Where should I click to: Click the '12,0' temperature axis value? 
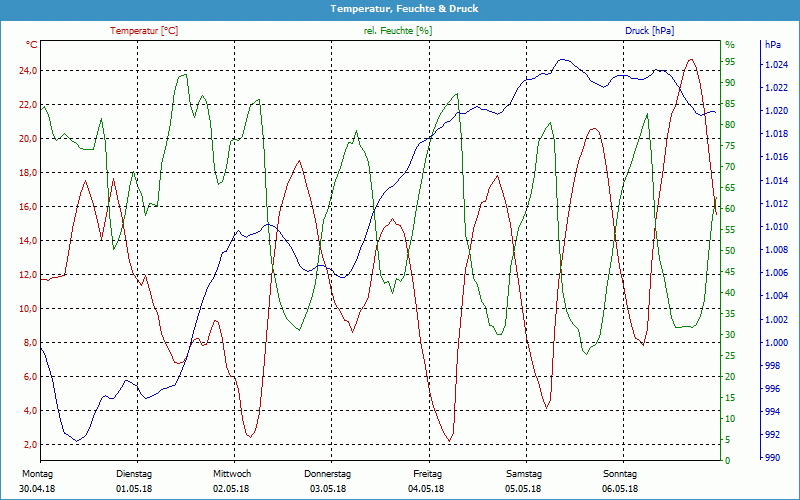[28, 274]
